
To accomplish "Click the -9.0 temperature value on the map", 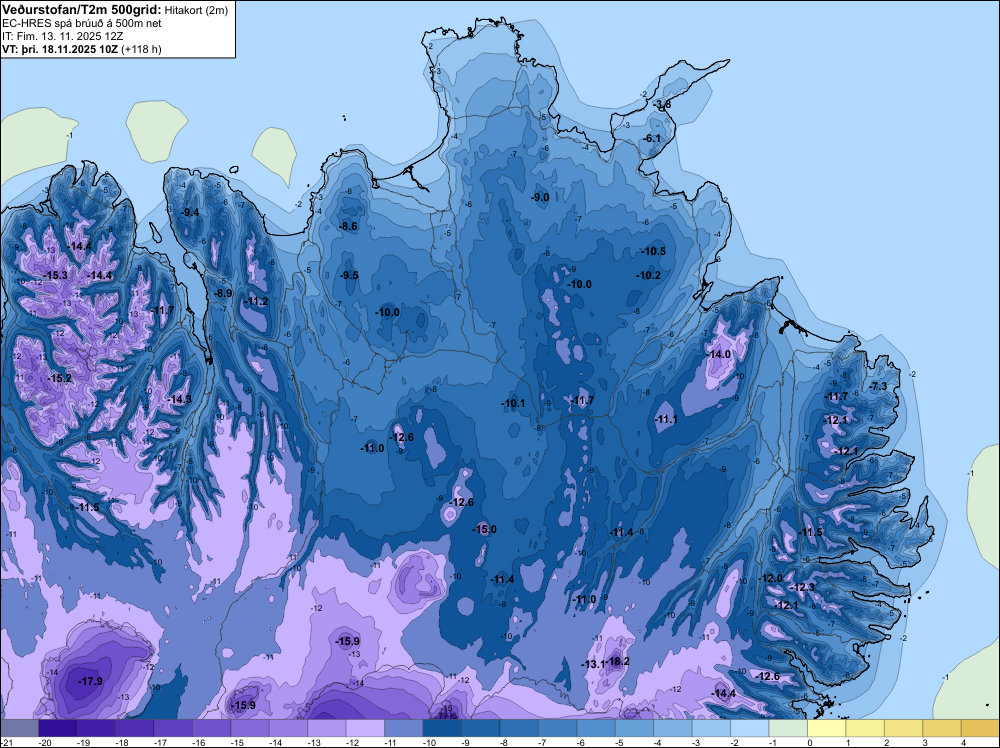I will click(540, 198).
